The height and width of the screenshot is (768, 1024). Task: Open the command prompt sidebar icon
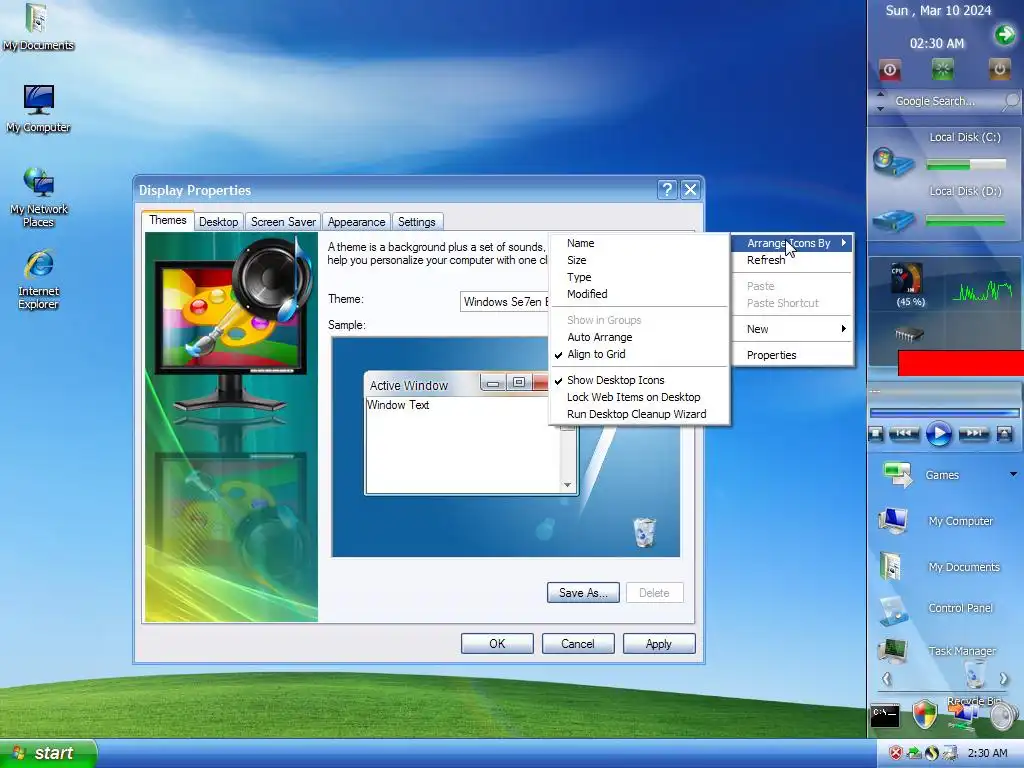pyautogui.click(x=886, y=716)
